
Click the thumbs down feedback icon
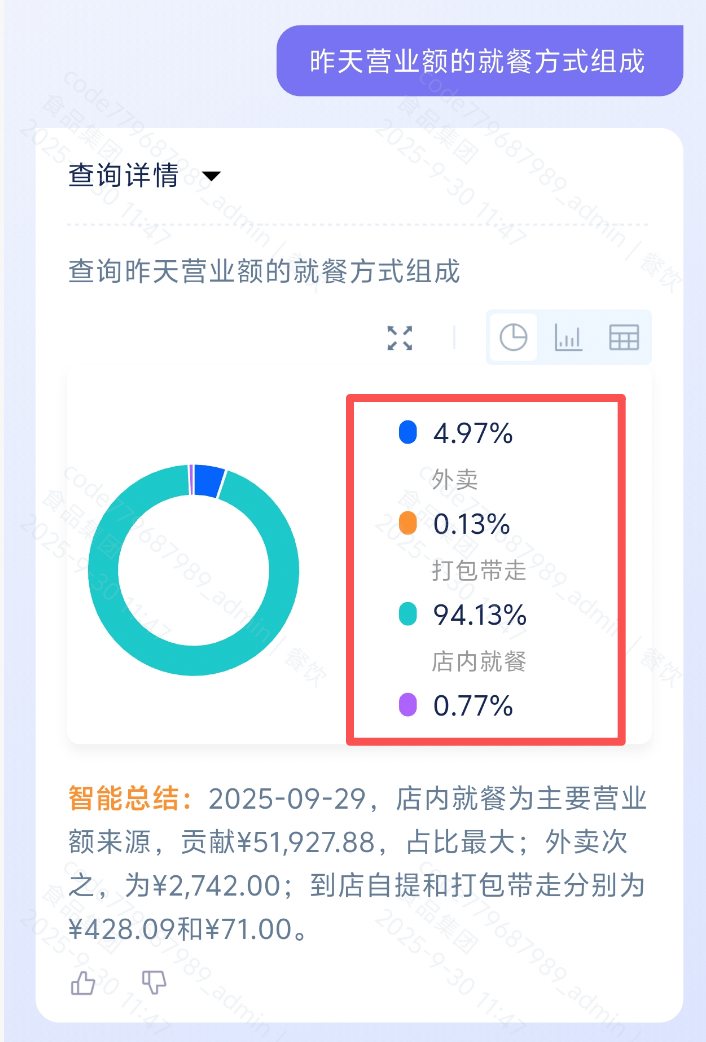pos(154,983)
